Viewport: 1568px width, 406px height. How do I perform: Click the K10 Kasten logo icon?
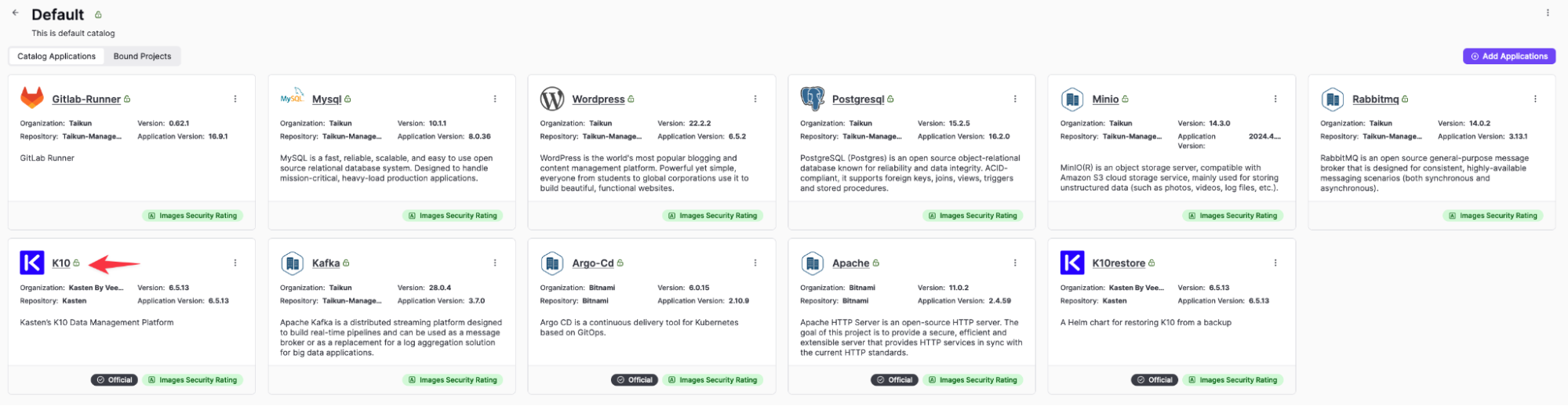(32, 263)
